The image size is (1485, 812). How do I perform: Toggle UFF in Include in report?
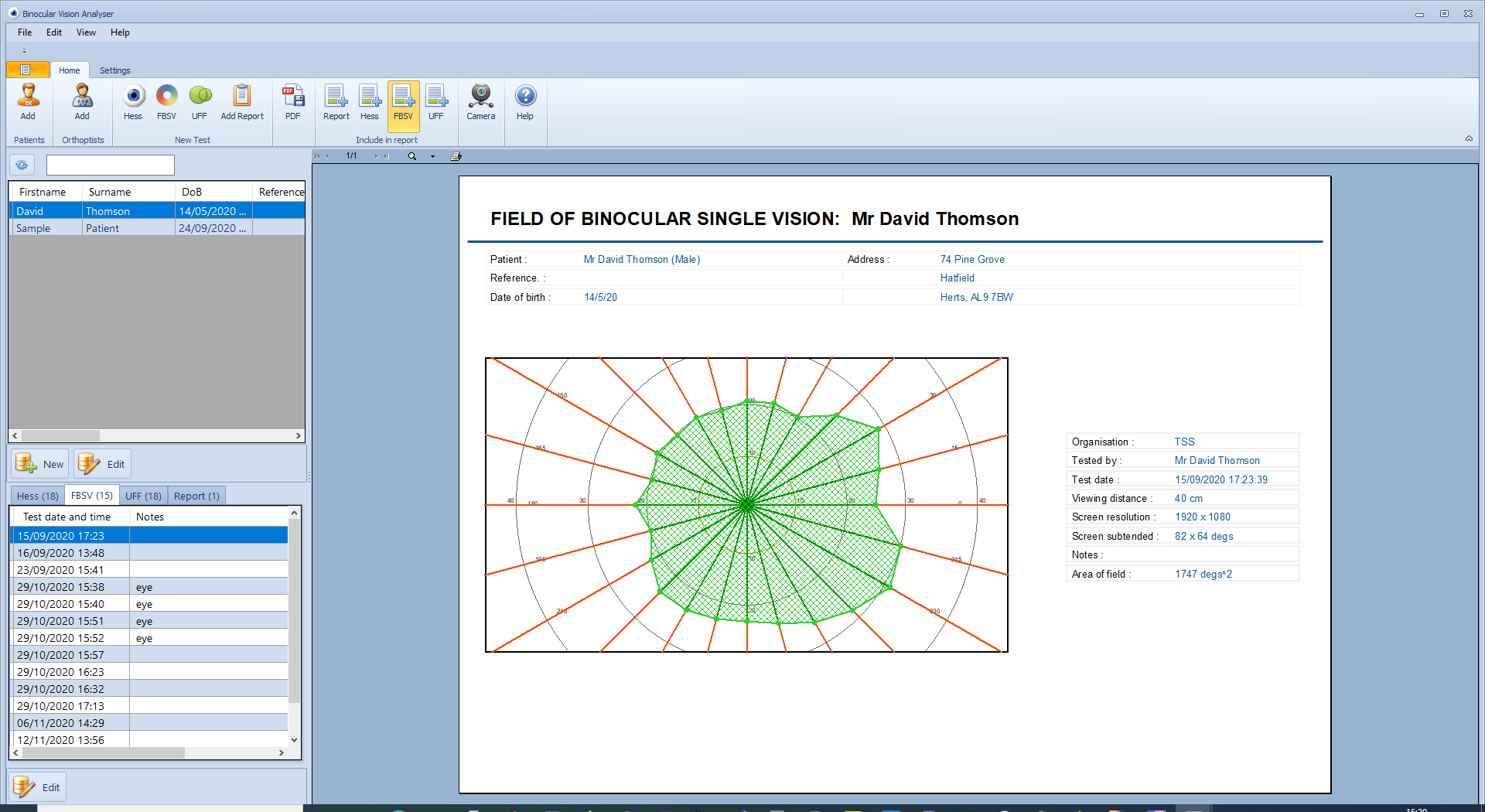[436, 102]
